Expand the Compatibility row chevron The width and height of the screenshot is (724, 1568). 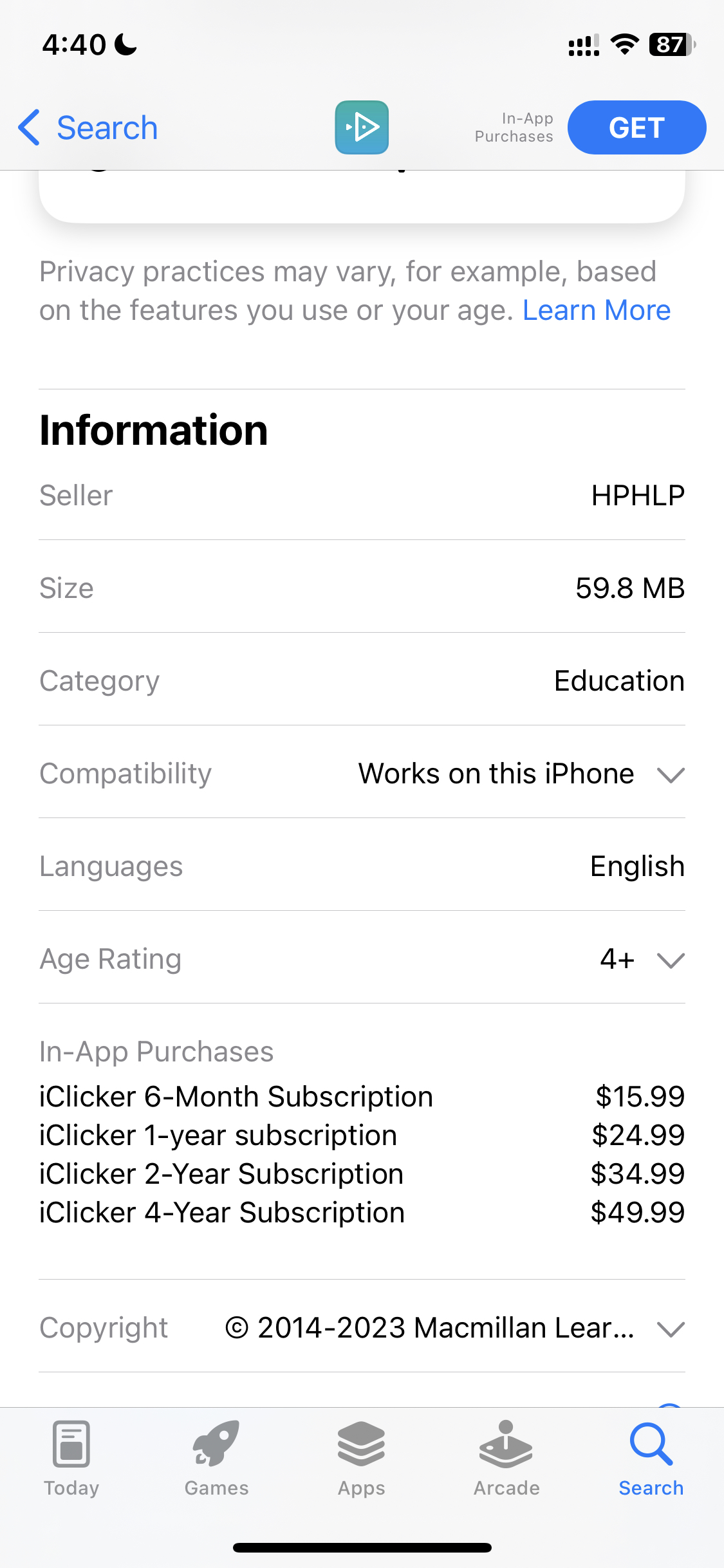(x=671, y=774)
